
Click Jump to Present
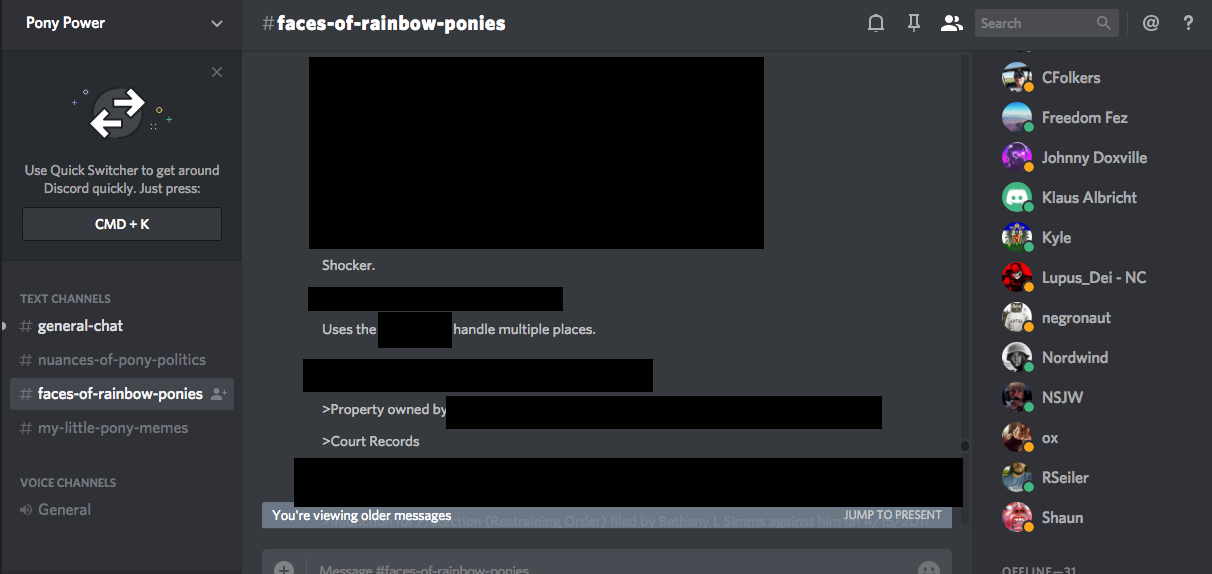(892, 515)
